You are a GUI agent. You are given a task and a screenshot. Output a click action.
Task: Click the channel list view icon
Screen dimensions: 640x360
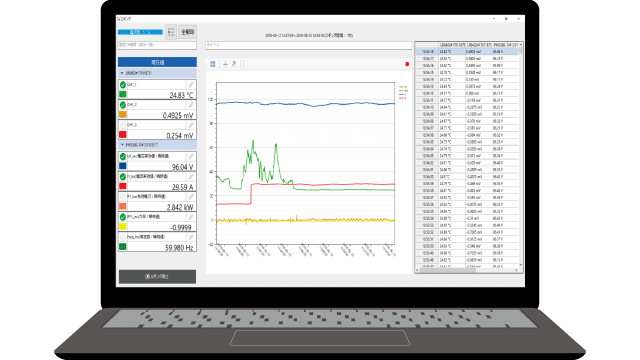[171, 32]
